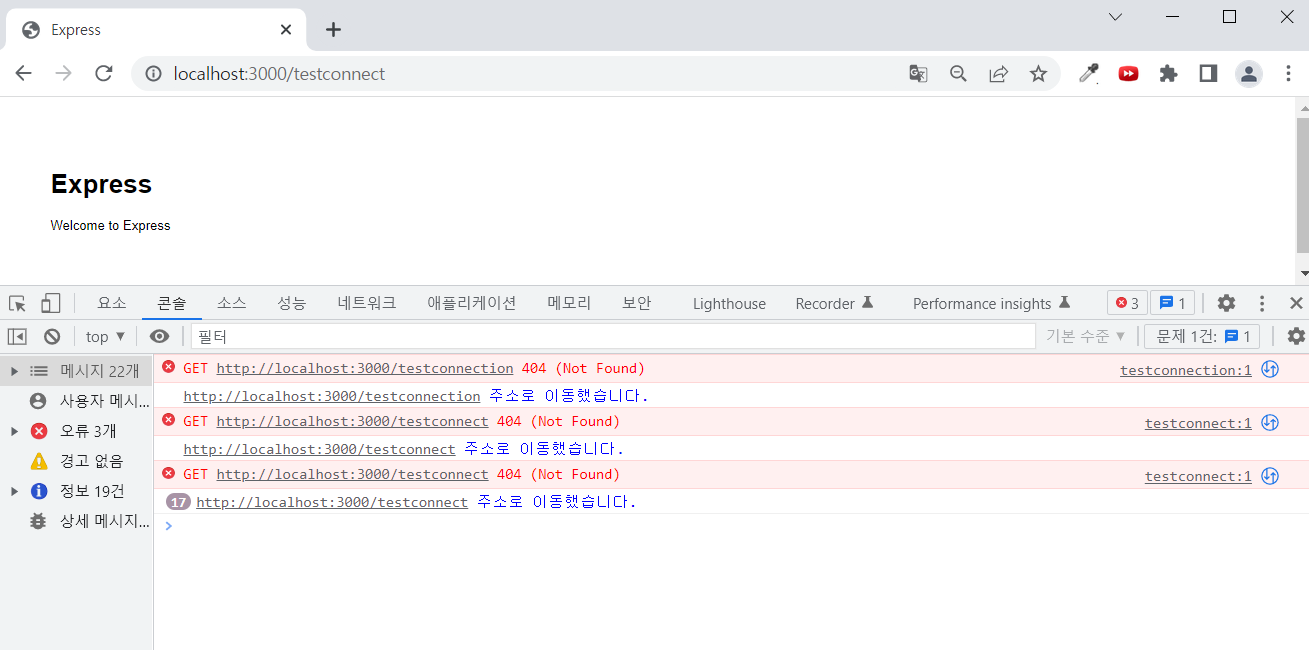Close the Express tab
The image size is (1309, 650).
(x=286, y=30)
